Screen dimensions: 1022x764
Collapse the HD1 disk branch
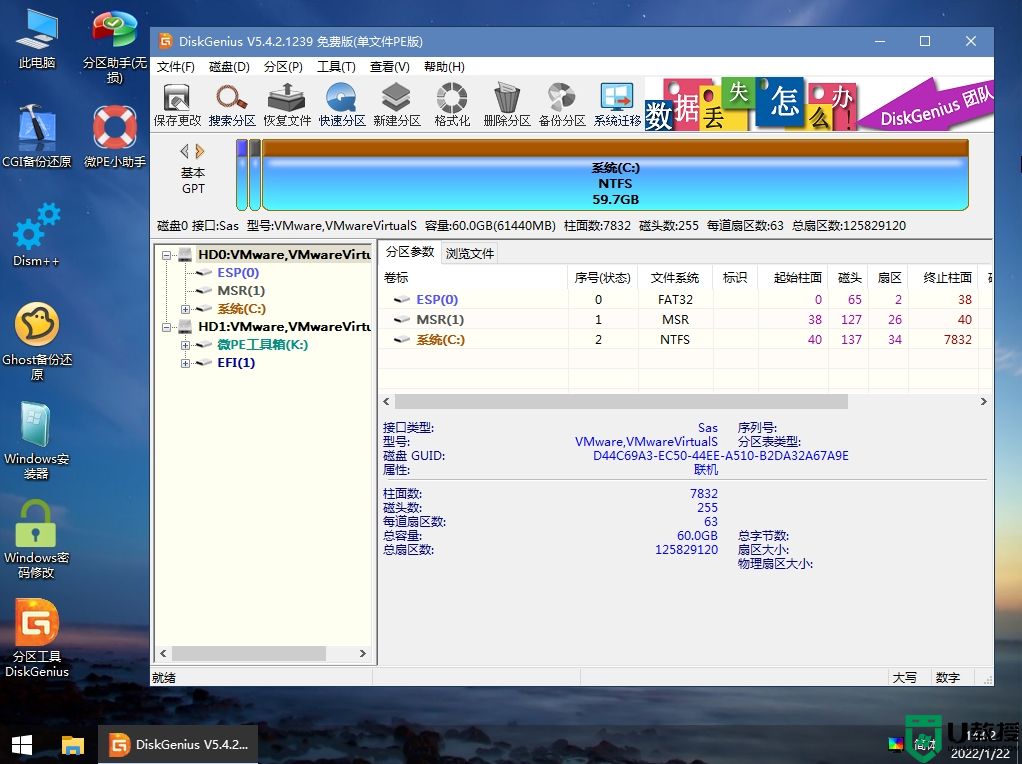pyautogui.click(x=167, y=327)
